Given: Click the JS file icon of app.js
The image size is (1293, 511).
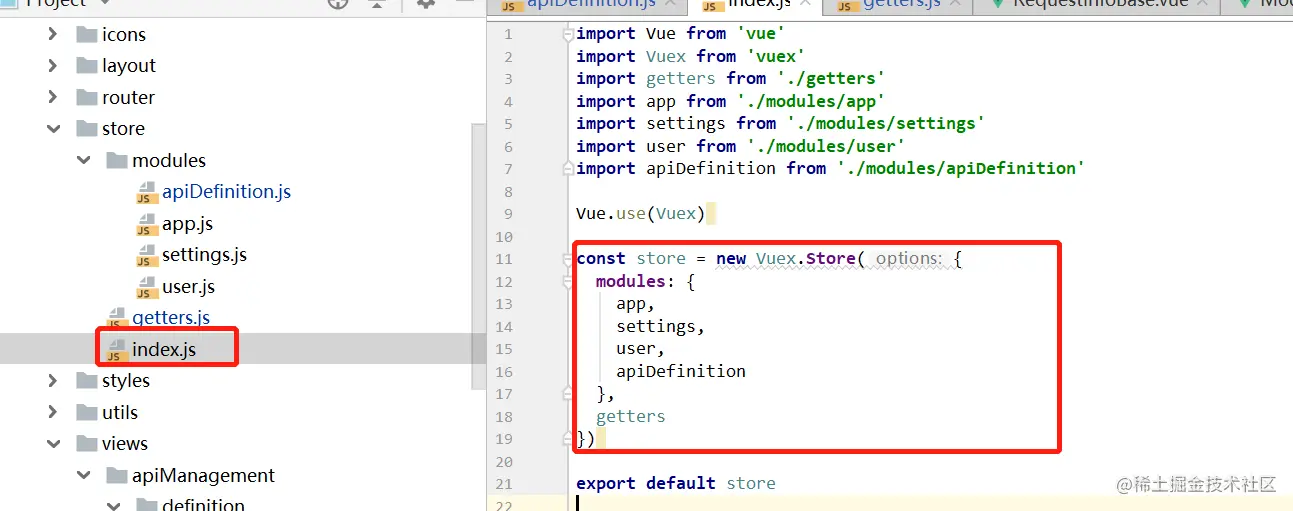Looking at the screenshot, I should (146, 224).
